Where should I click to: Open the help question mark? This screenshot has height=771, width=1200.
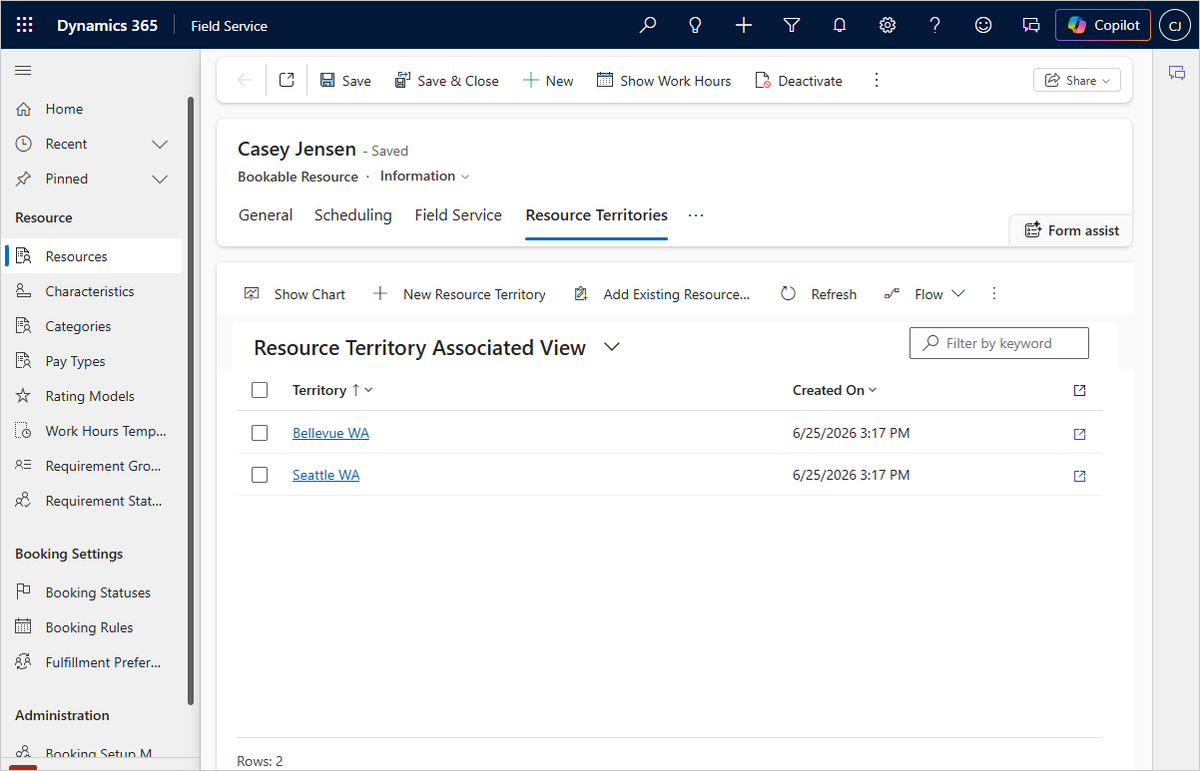935,25
